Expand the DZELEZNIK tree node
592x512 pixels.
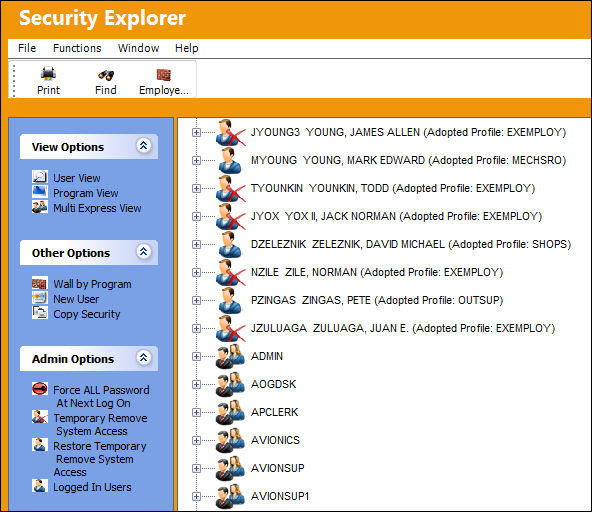pyautogui.click(x=196, y=244)
